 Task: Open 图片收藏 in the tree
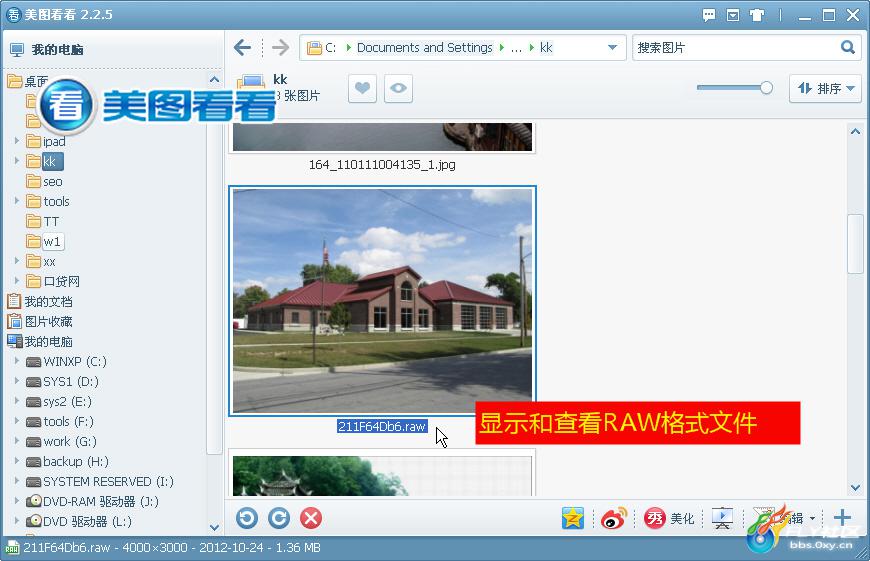coord(48,321)
